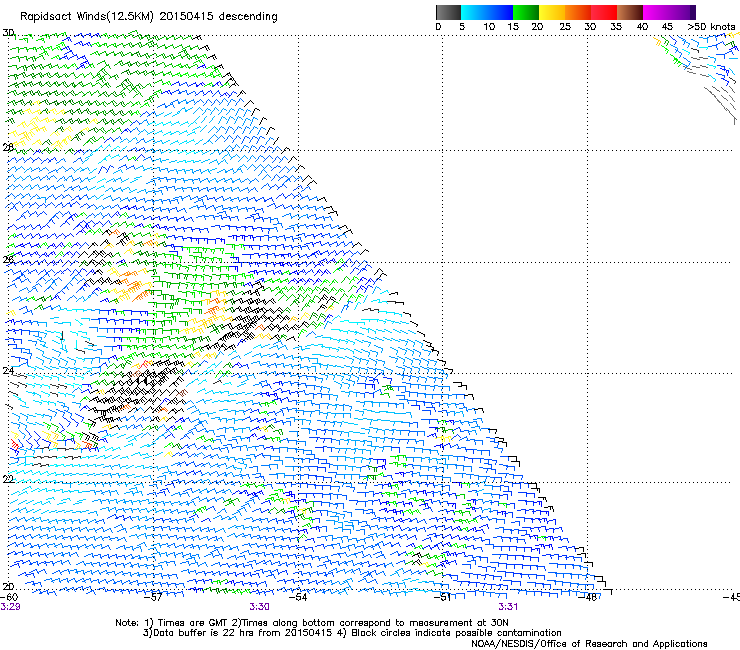
Task: Click the '45' label under the color bar
Action: 667,27
